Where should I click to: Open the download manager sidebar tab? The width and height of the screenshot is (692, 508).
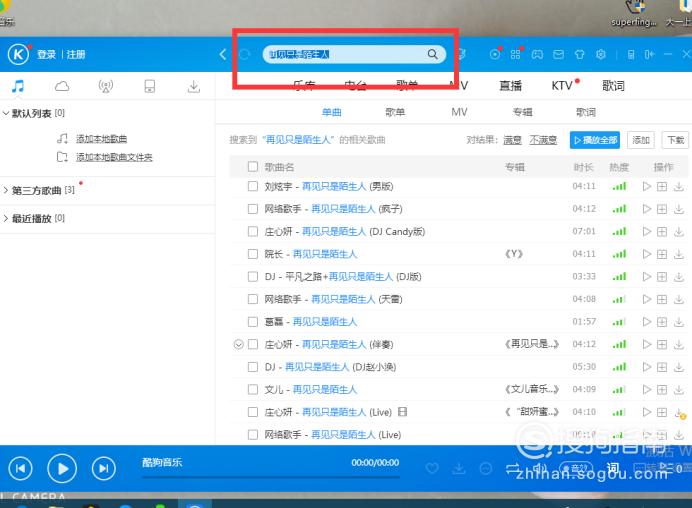pos(193,86)
